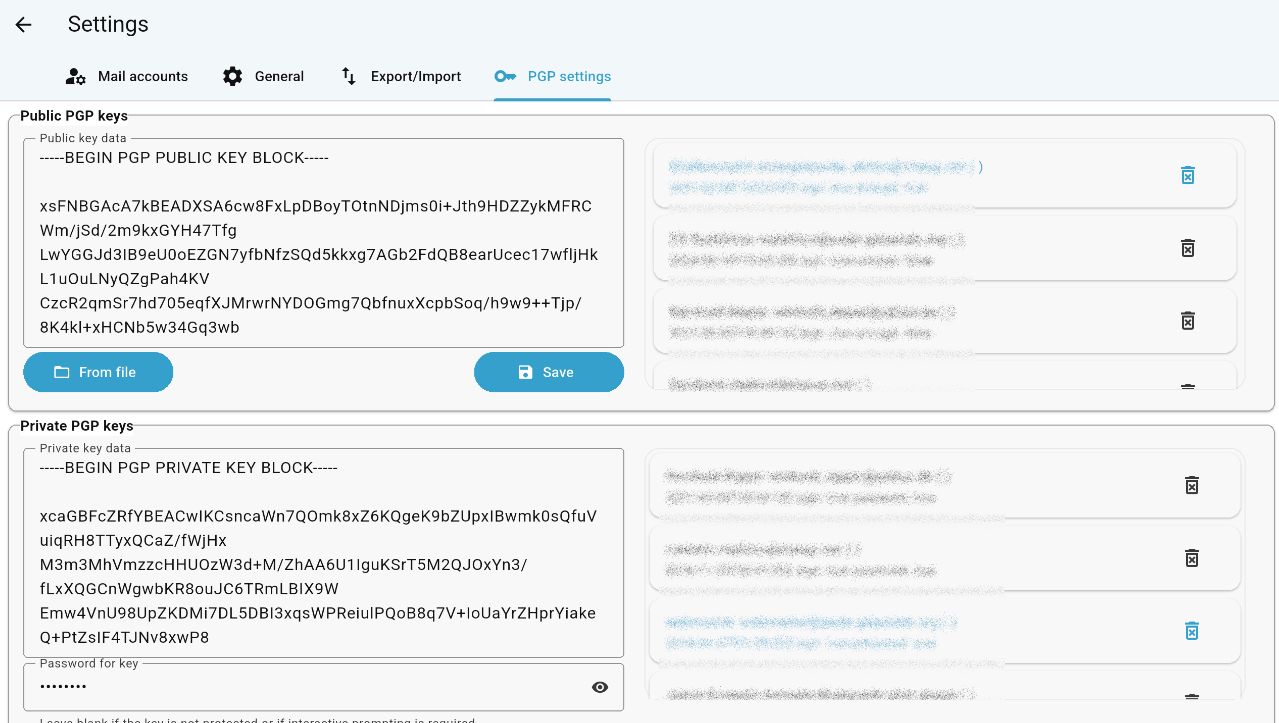Save the public key data
The width and height of the screenshot is (1279, 723).
point(549,372)
